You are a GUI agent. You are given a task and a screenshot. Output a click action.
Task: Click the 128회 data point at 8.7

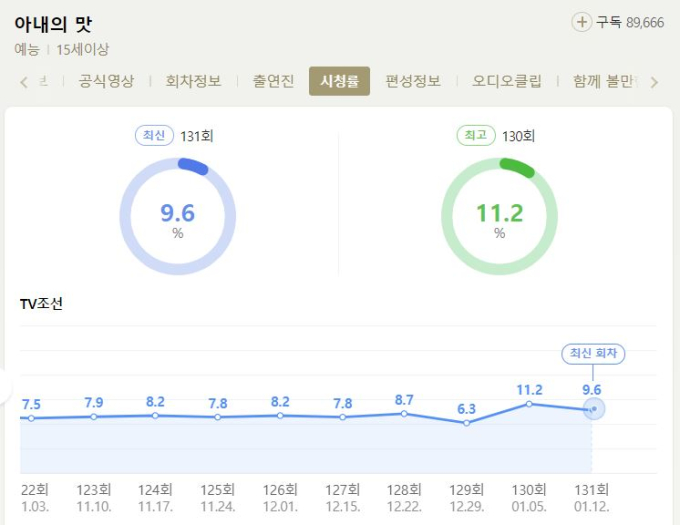404,414
